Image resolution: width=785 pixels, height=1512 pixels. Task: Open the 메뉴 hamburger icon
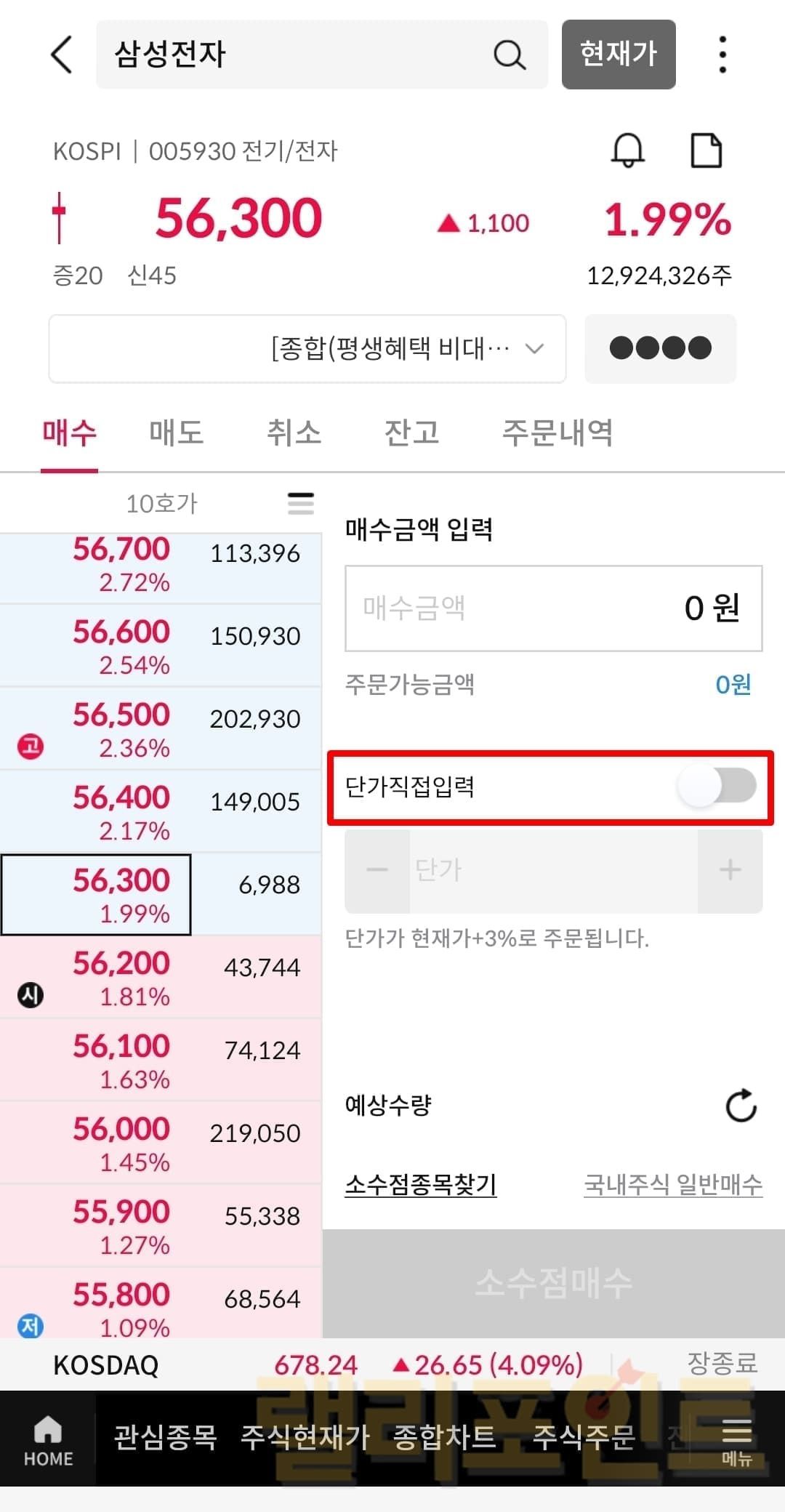tap(736, 1439)
